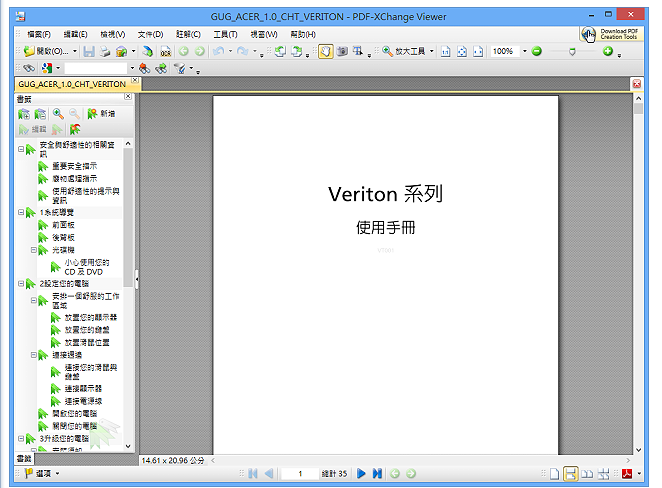Viewport: 662px width, 488px height.
Task: Open the 檔案(F) menu
Action: point(39,35)
